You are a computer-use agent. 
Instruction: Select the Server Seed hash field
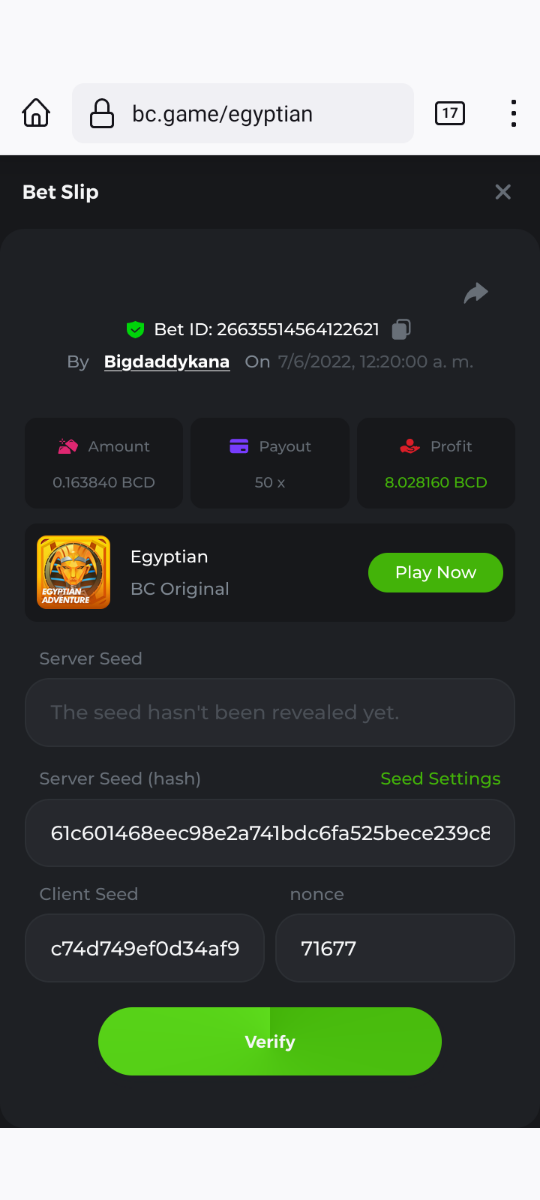pos(270,832)
